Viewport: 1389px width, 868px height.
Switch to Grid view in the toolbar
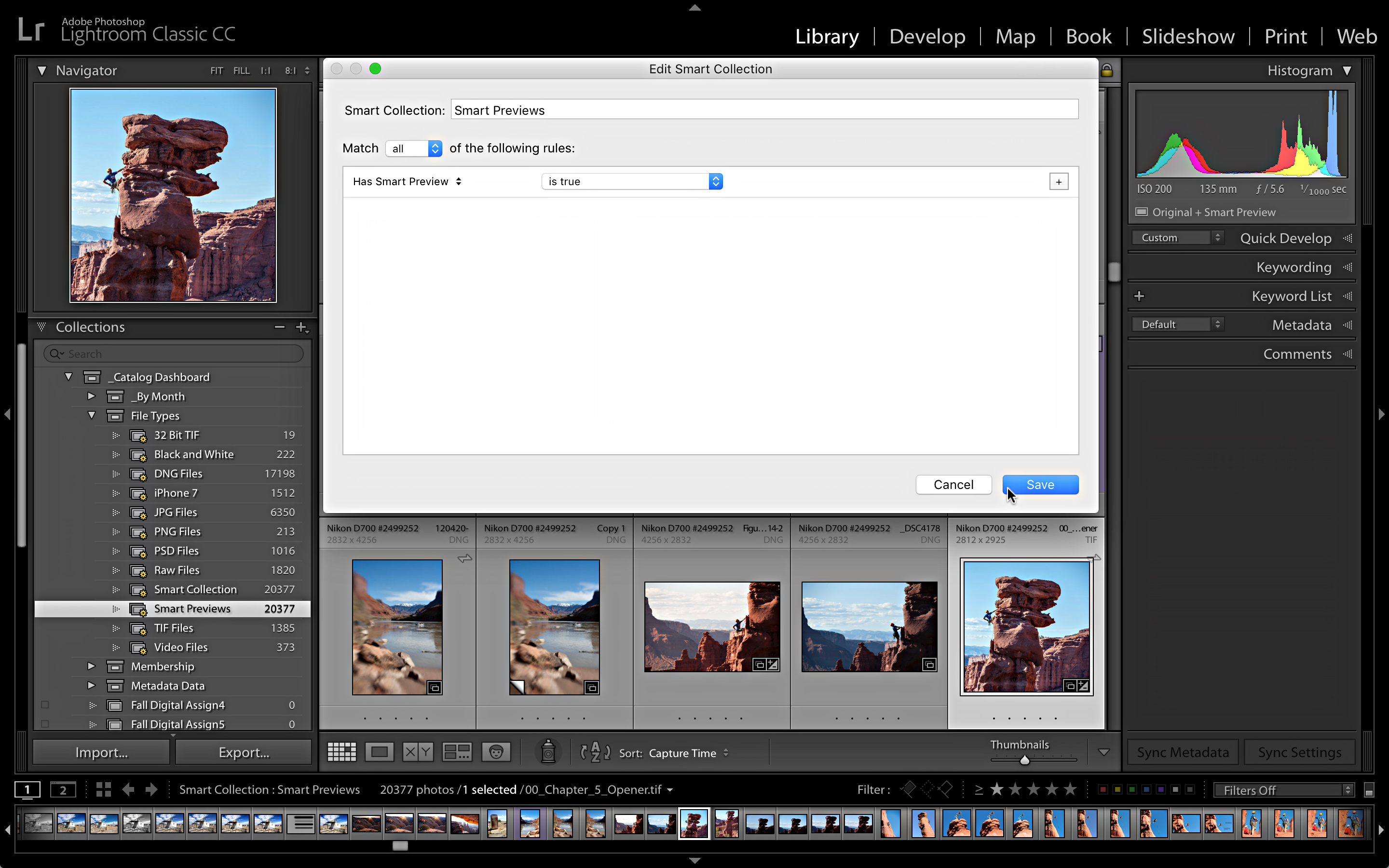[341, 751]
